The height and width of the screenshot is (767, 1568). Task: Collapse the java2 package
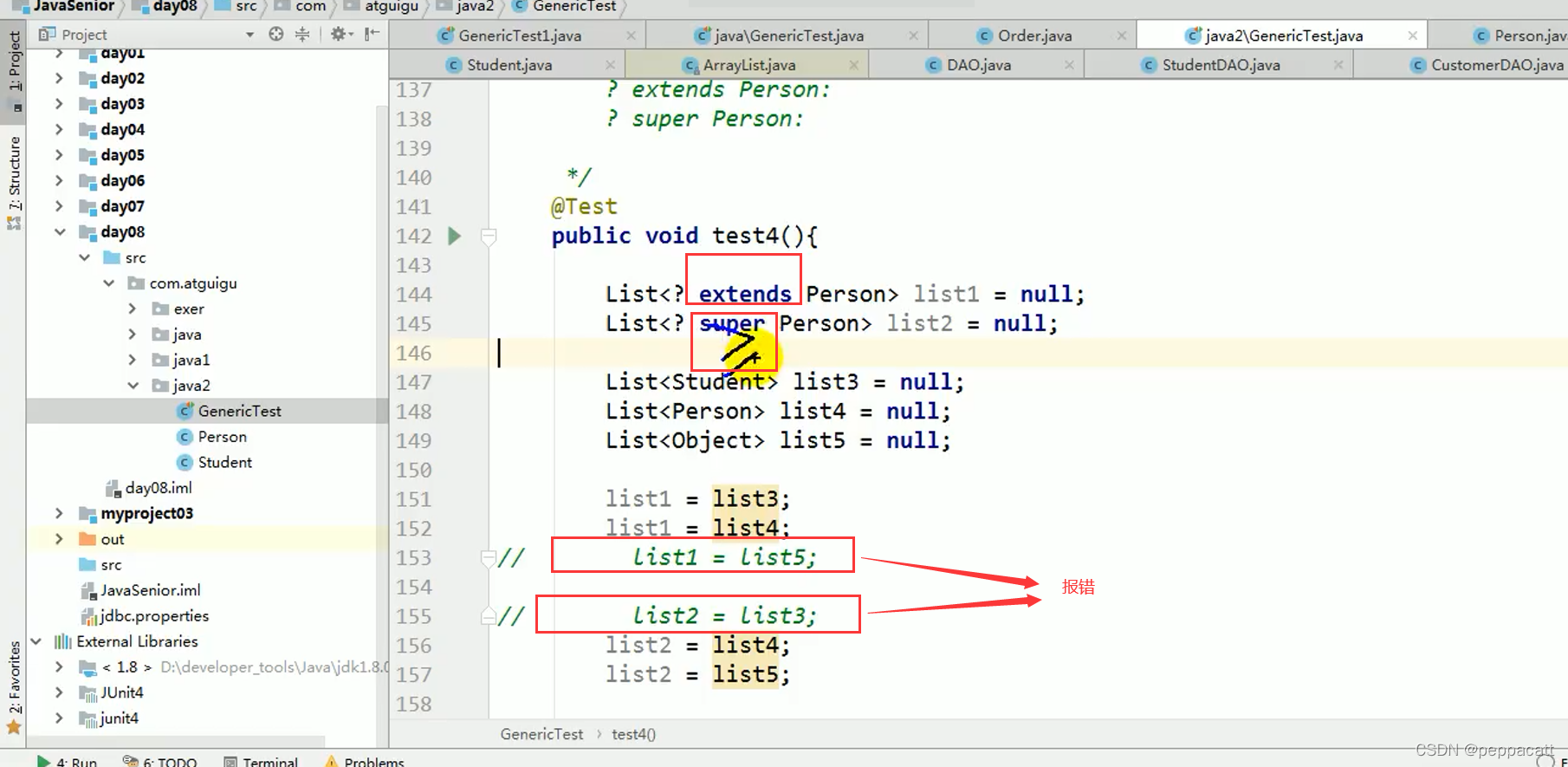(133, 386)
